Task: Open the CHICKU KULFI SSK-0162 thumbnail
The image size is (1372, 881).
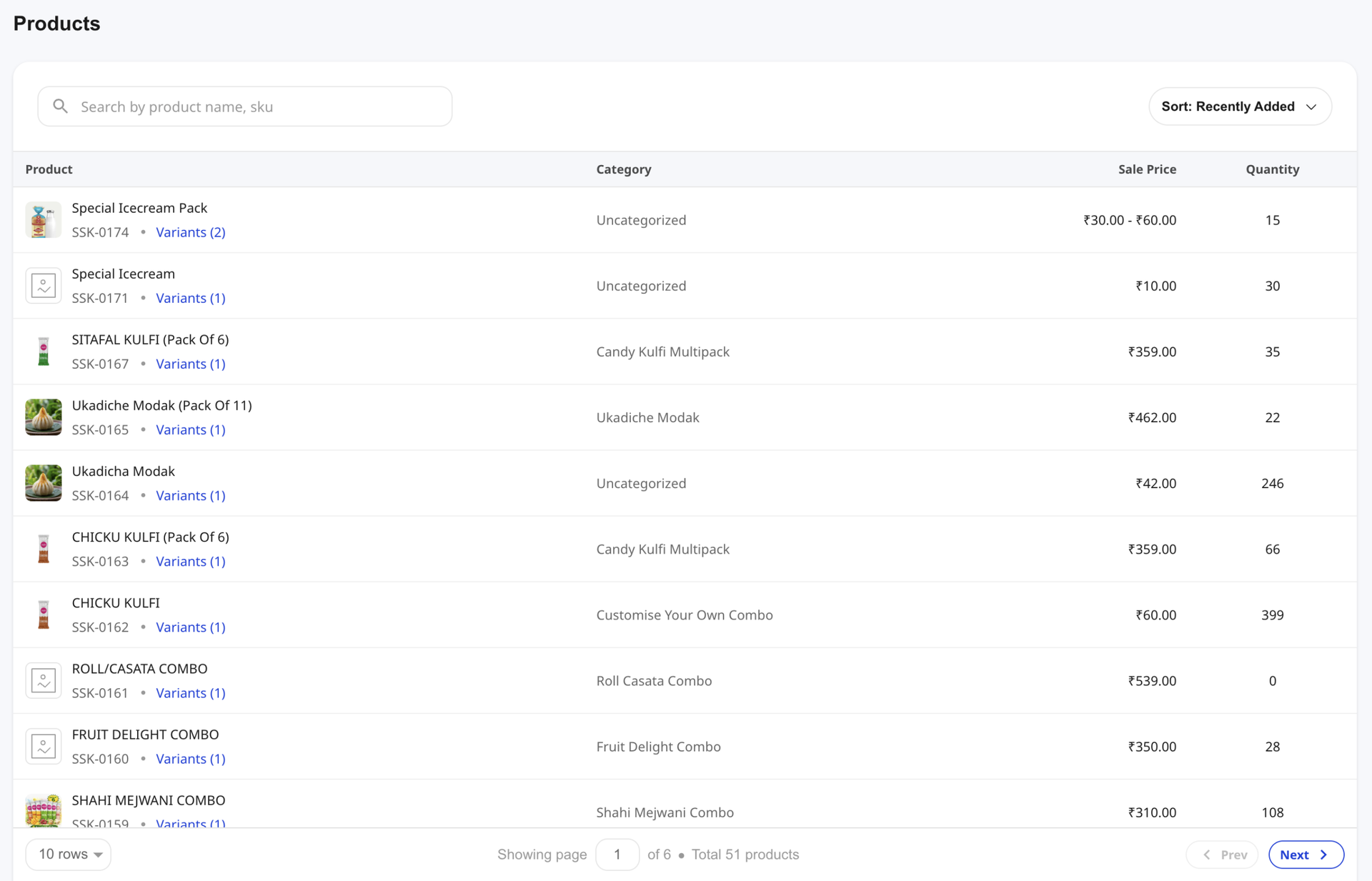Action: (44, 614)
